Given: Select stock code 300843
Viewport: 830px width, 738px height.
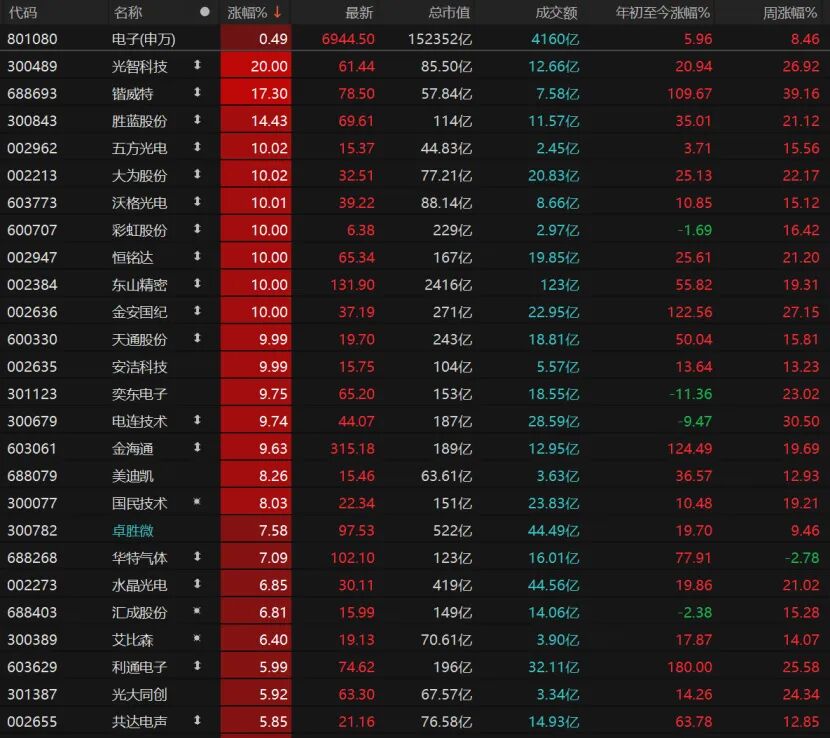Looking at the screenshot, I should pos(32,121).
